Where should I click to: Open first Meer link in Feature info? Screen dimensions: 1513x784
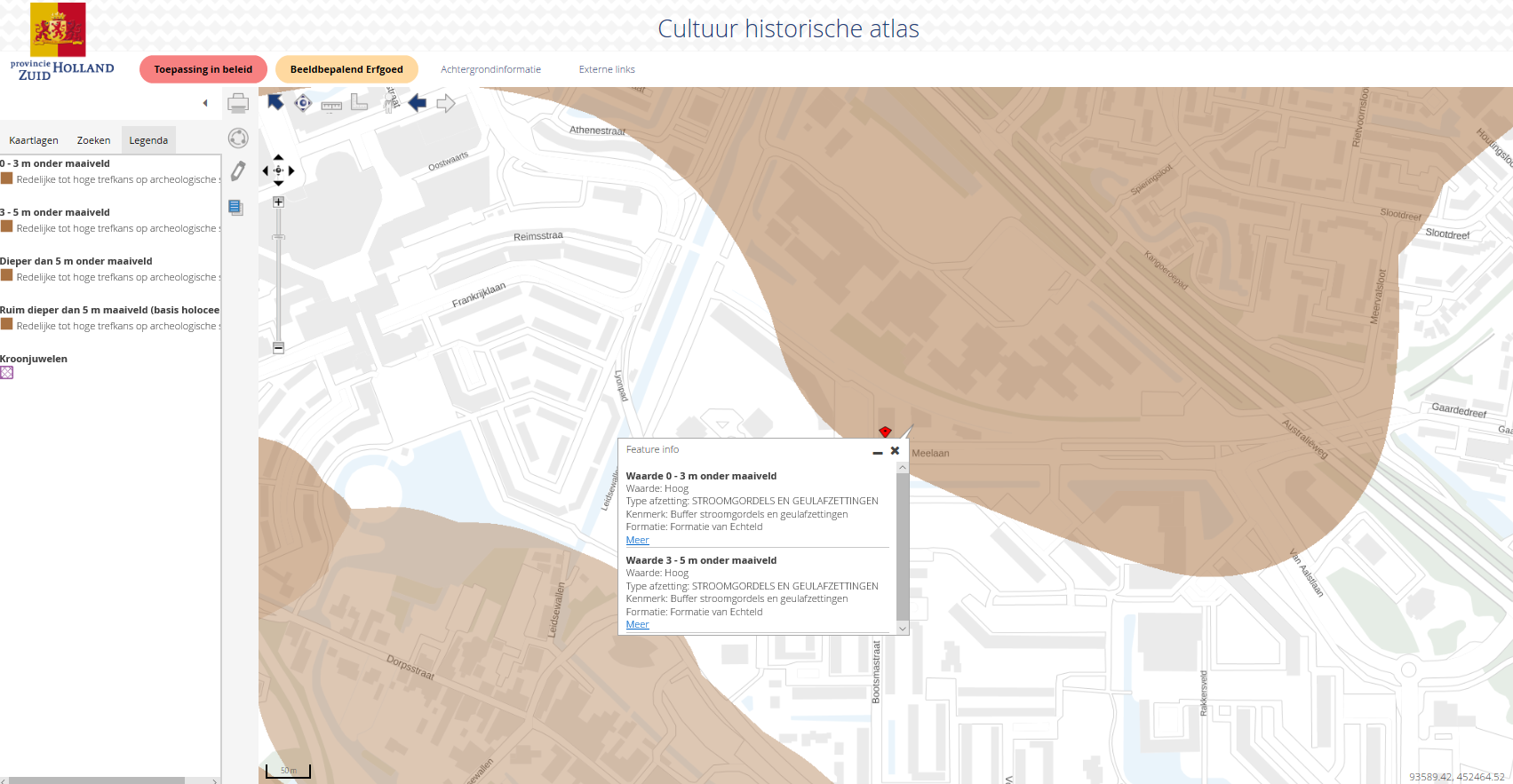coord(637,540)
